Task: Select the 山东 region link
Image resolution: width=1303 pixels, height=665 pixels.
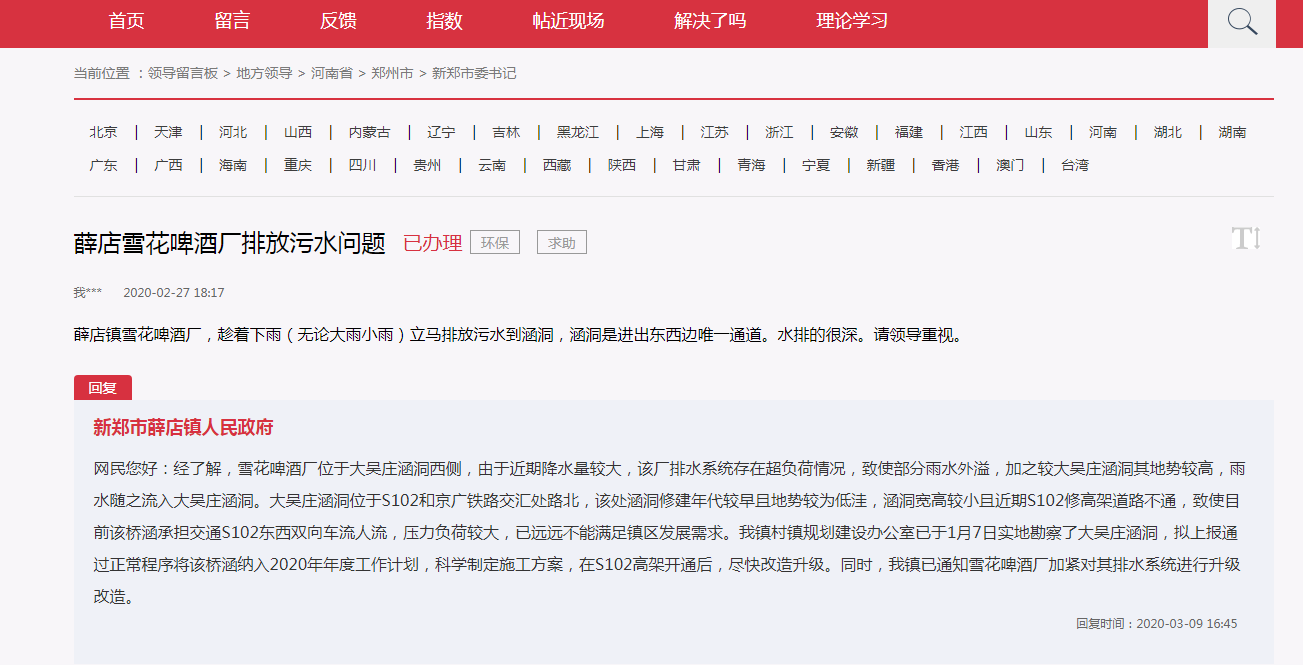Action: (x=1039, y=132)
